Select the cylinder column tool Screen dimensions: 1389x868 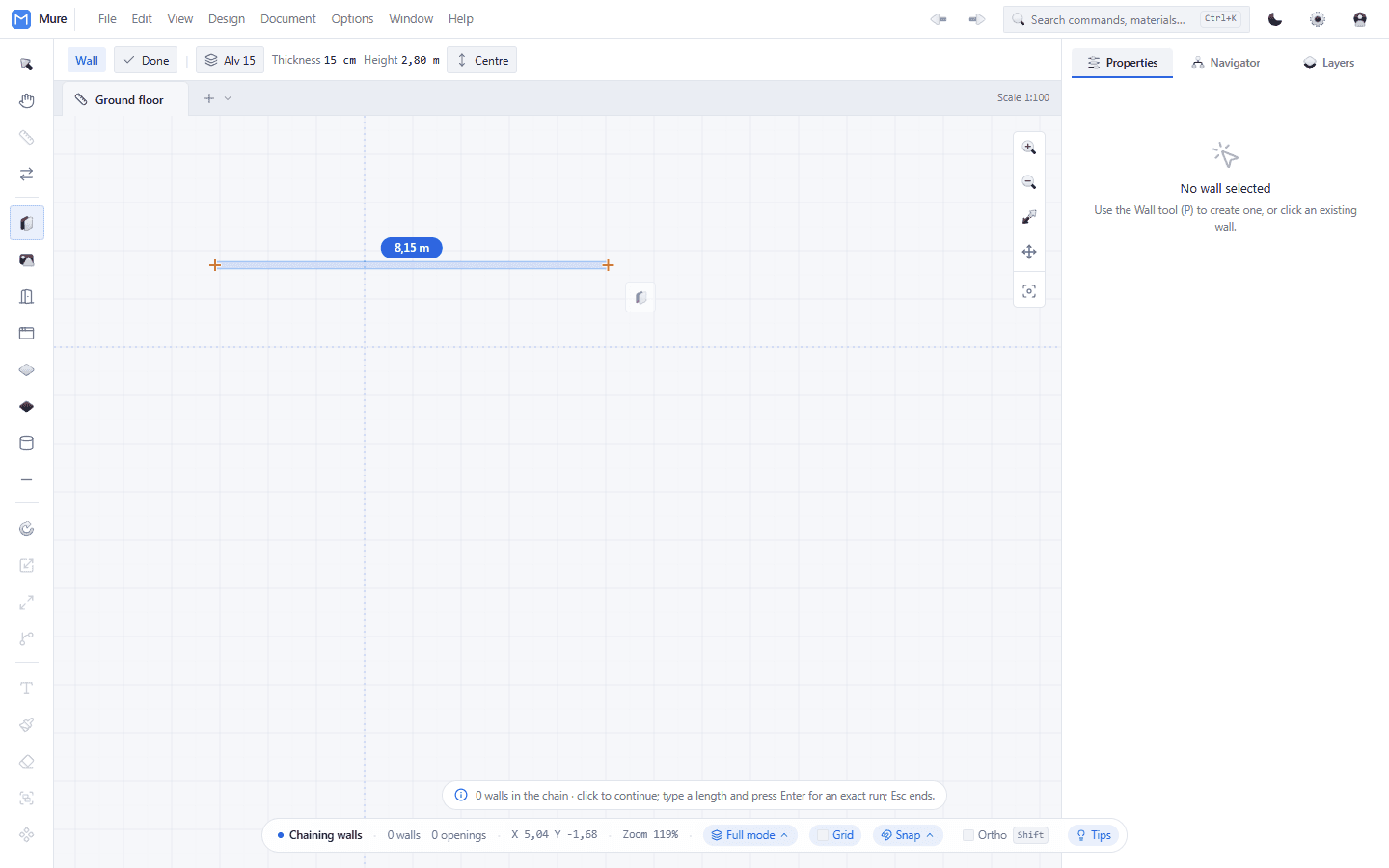[27, 444]
